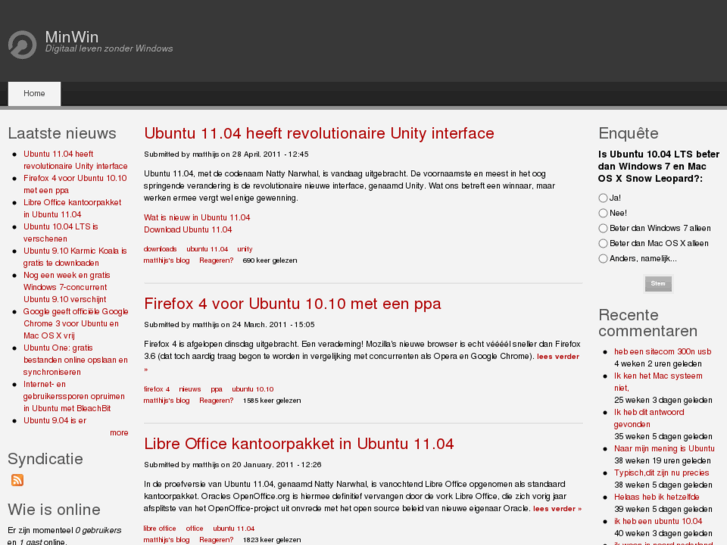The height and width of the screenshot is (545, 727).
Task: Open comment 'Ik heb dit antwoord gevonden'
Action: [x=649, y=418]
